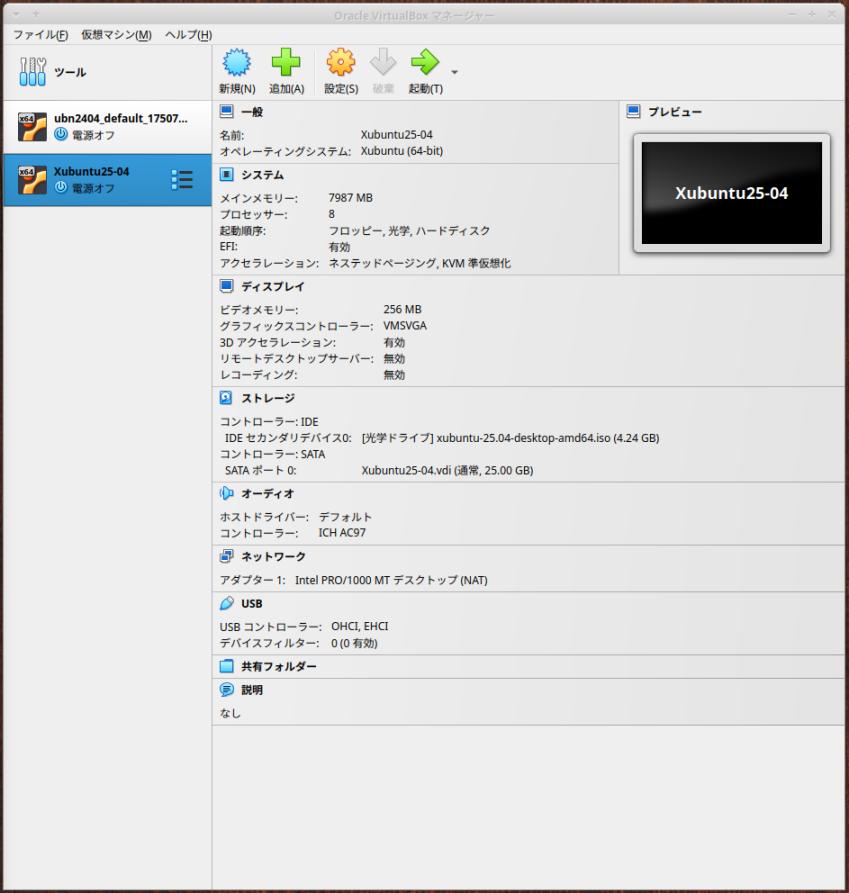Click the USB section plug icon
The width and height of the screenshot is (849, 893).
[227, 603]
